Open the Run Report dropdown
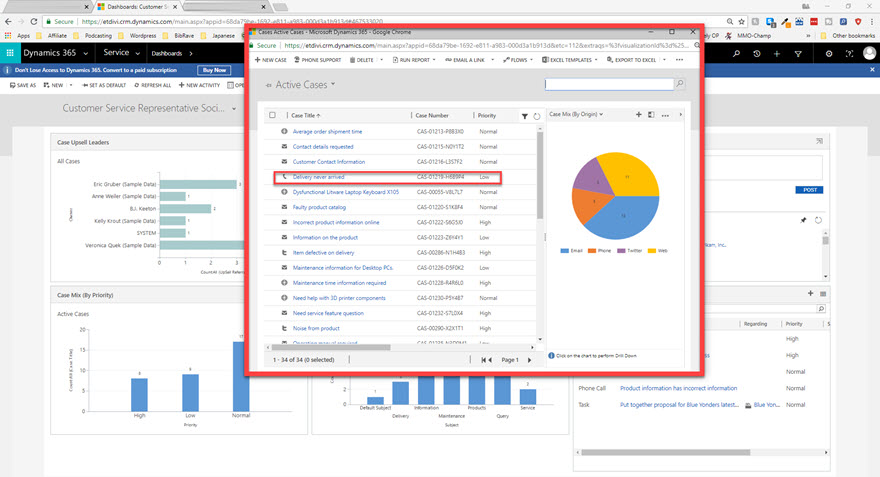 (x=434, y=60)
